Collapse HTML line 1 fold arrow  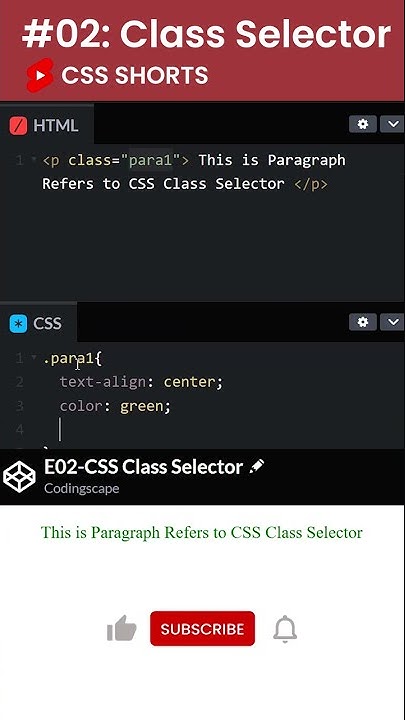[x=34, y=160]
